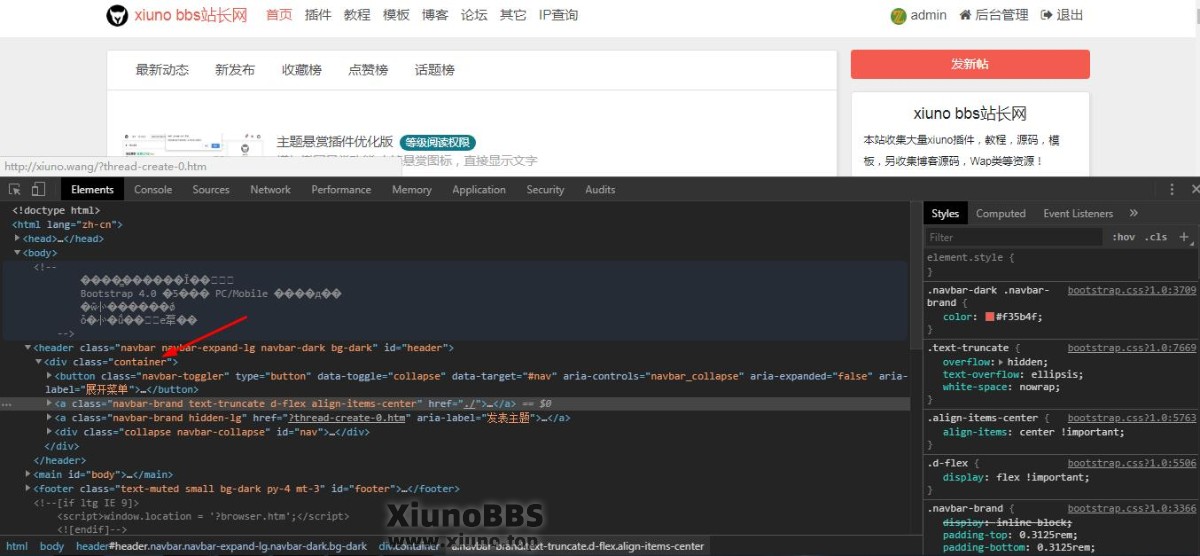Toggle the :hov element state panel

1124,237
